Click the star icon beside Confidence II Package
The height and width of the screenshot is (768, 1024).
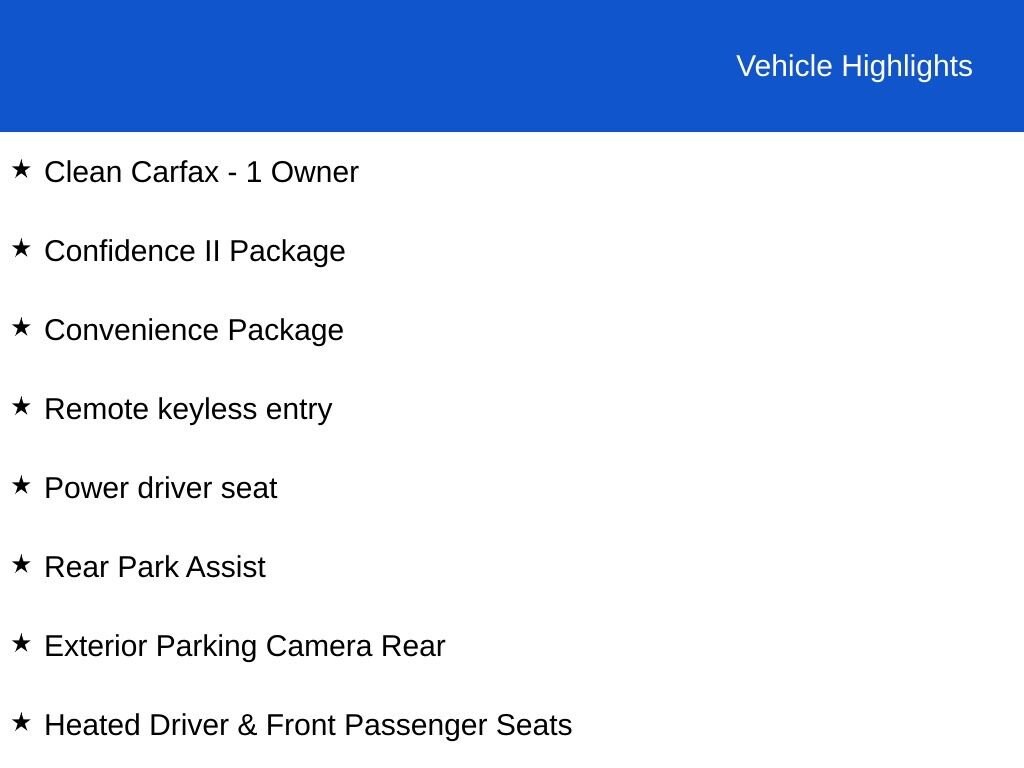(x=21, y=248)
